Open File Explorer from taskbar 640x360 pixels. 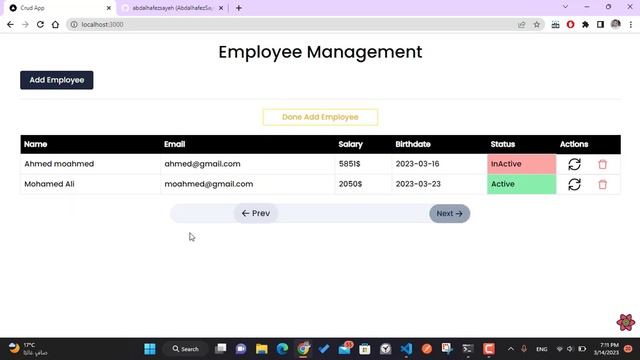262,349
